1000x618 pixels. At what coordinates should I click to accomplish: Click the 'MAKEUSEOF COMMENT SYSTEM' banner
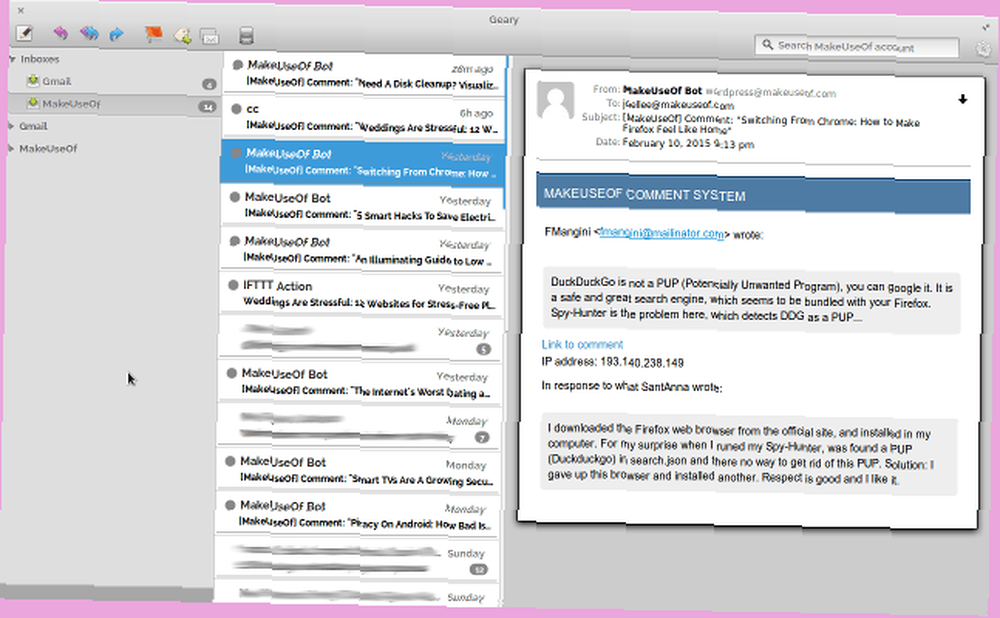(753, 194)
